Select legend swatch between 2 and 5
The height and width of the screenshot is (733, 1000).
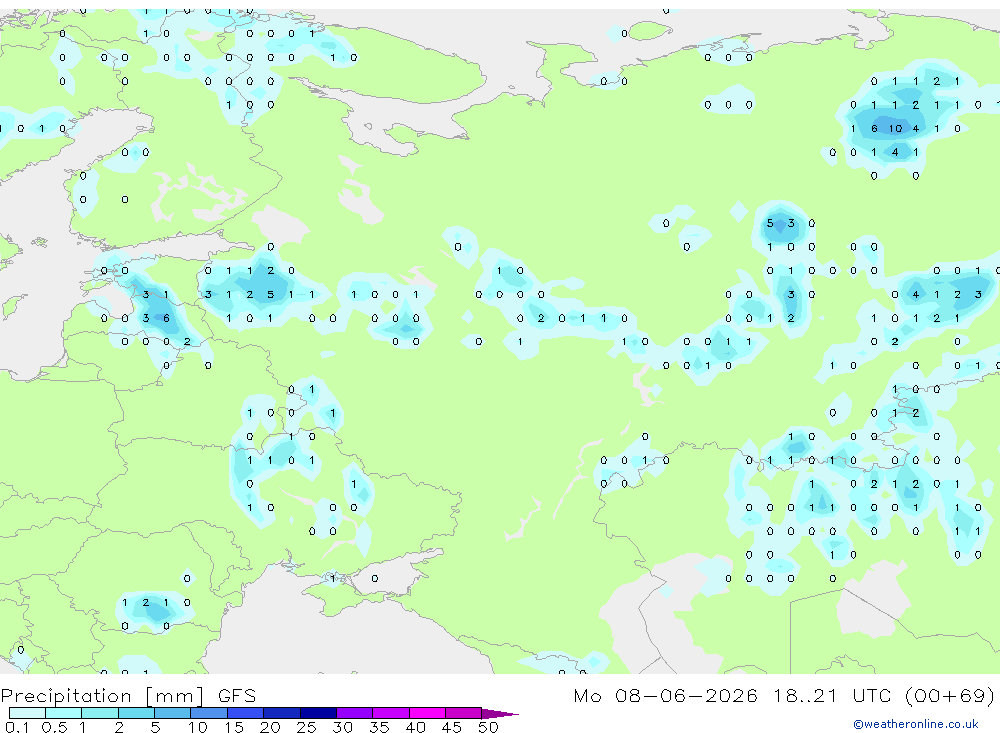point(136,713)
